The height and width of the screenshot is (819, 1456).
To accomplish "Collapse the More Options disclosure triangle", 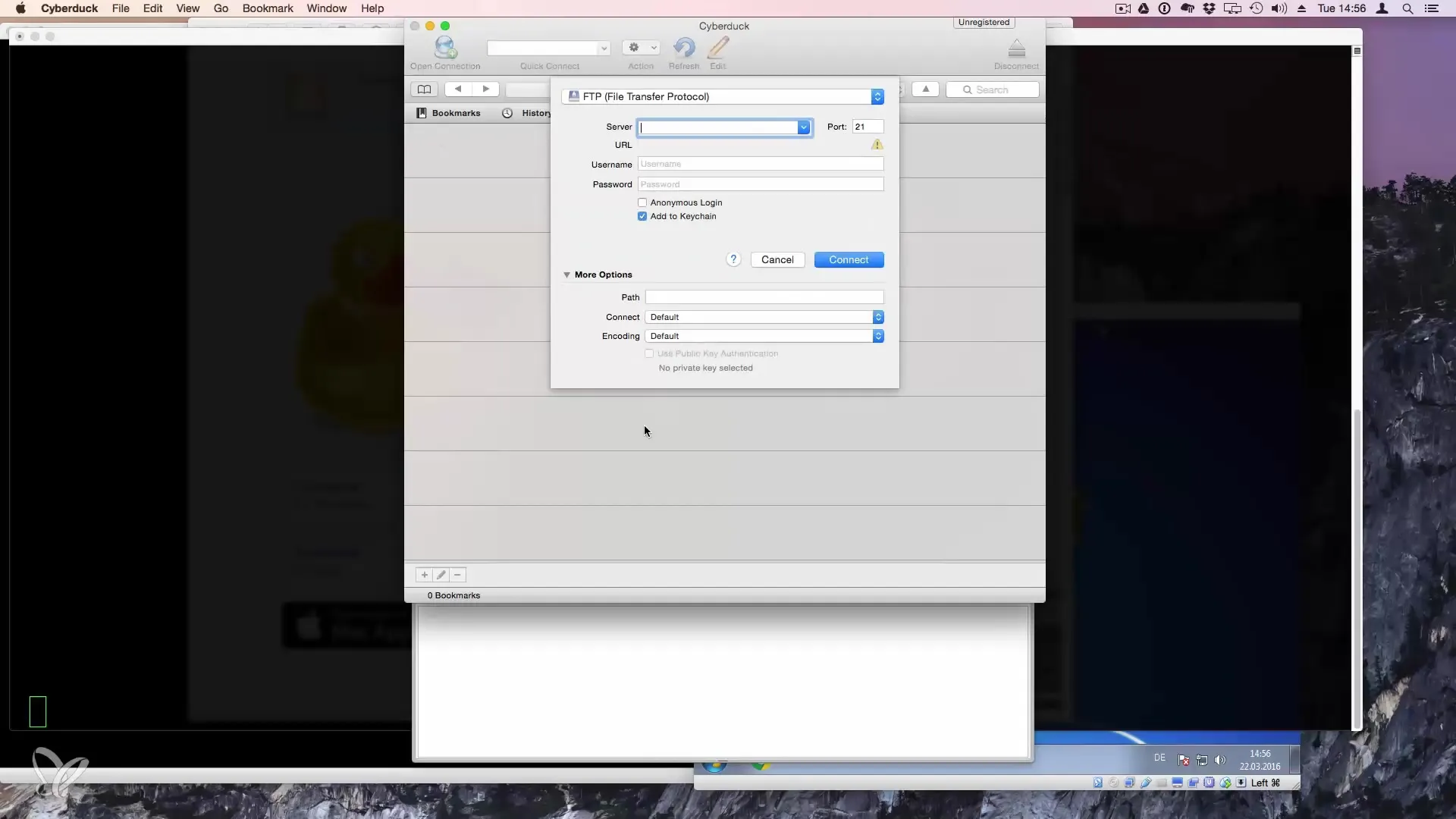I will point(566,275).
